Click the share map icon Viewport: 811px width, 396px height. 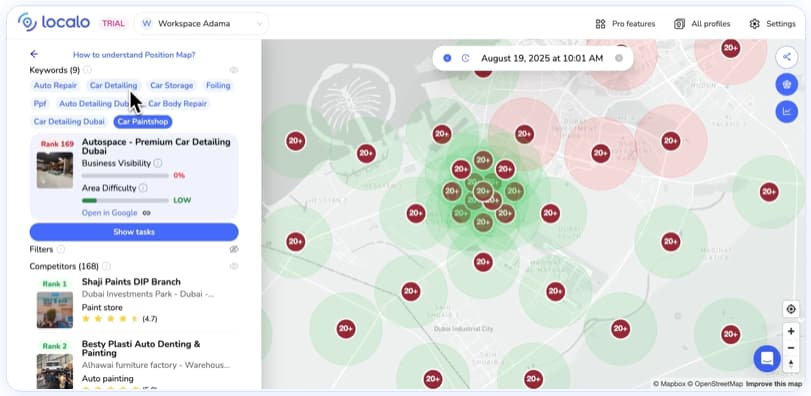787,57
